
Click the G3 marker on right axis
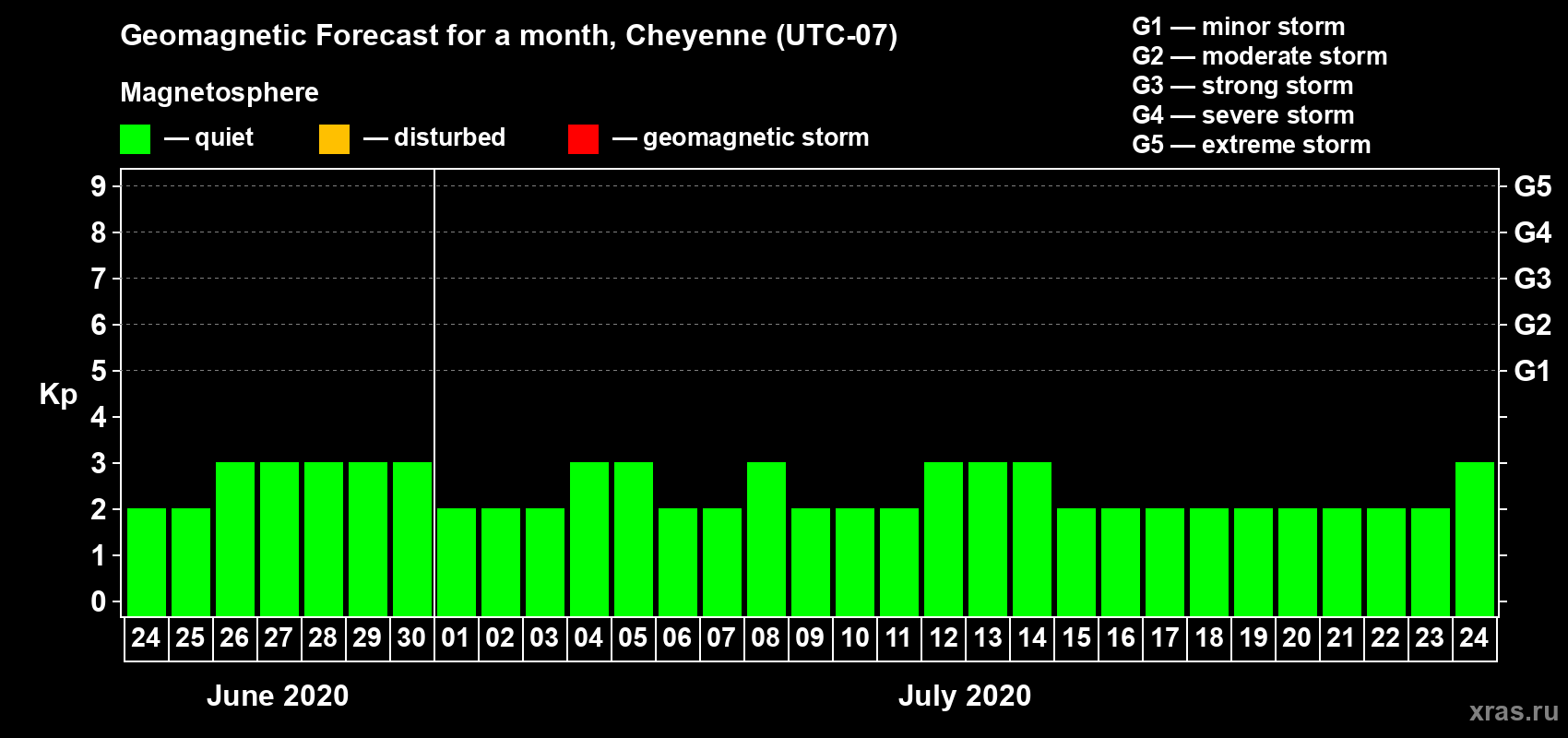pos(1532,279)
